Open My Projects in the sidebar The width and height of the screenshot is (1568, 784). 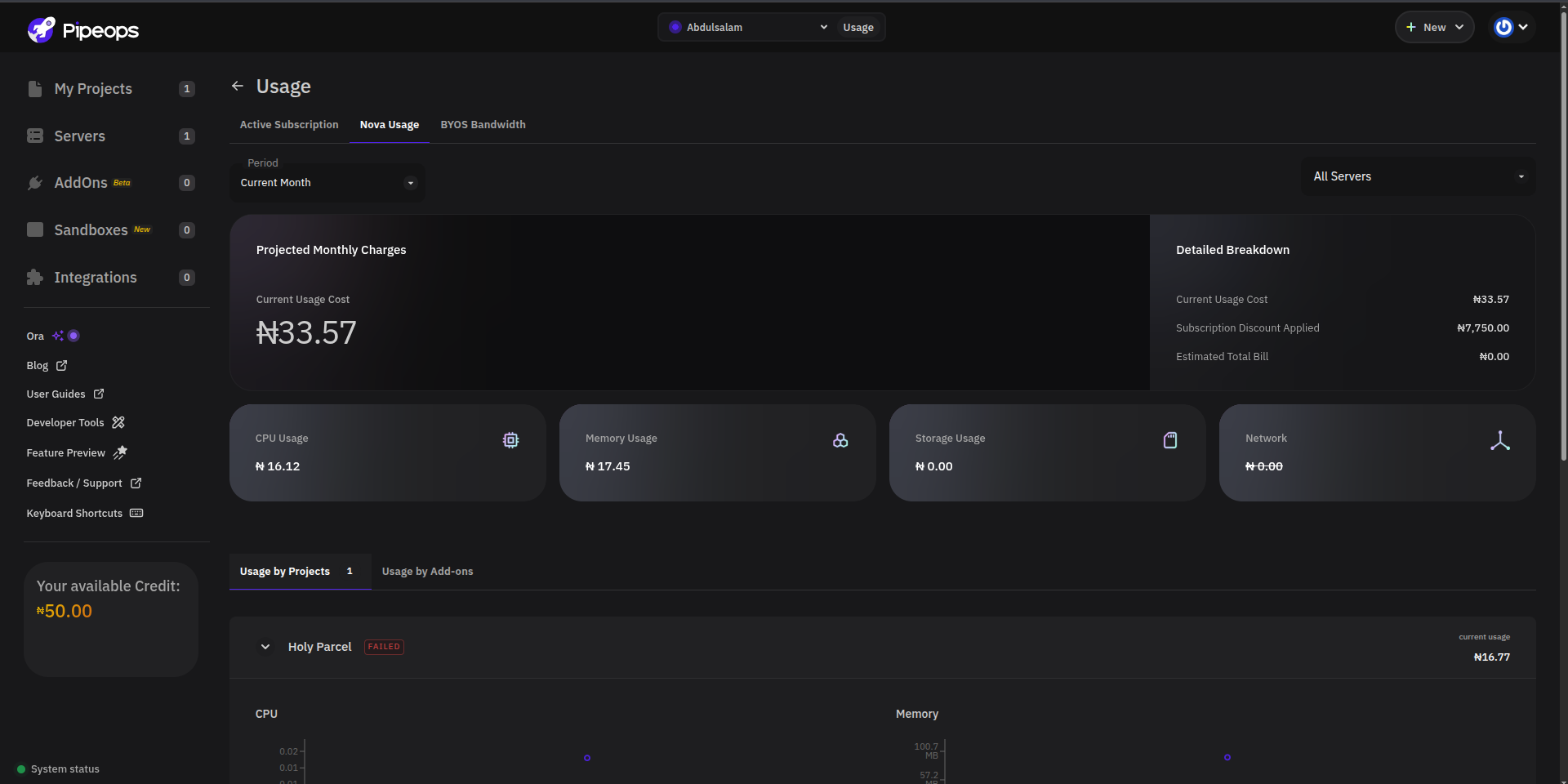click(111, 89)
